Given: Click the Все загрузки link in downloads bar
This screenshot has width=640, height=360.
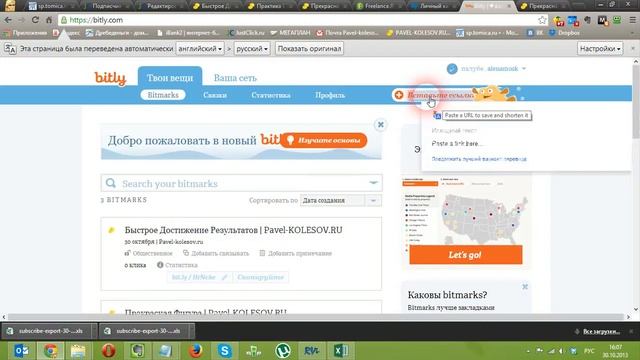Looking at the screenshot, I should [602, 331].
